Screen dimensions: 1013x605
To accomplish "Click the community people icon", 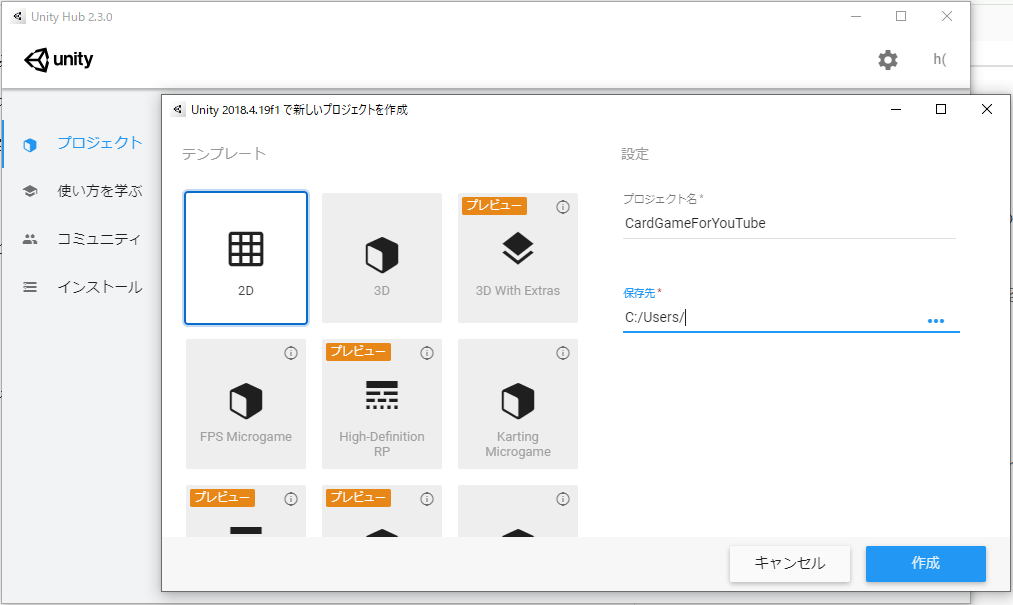I will click(30, 239).
